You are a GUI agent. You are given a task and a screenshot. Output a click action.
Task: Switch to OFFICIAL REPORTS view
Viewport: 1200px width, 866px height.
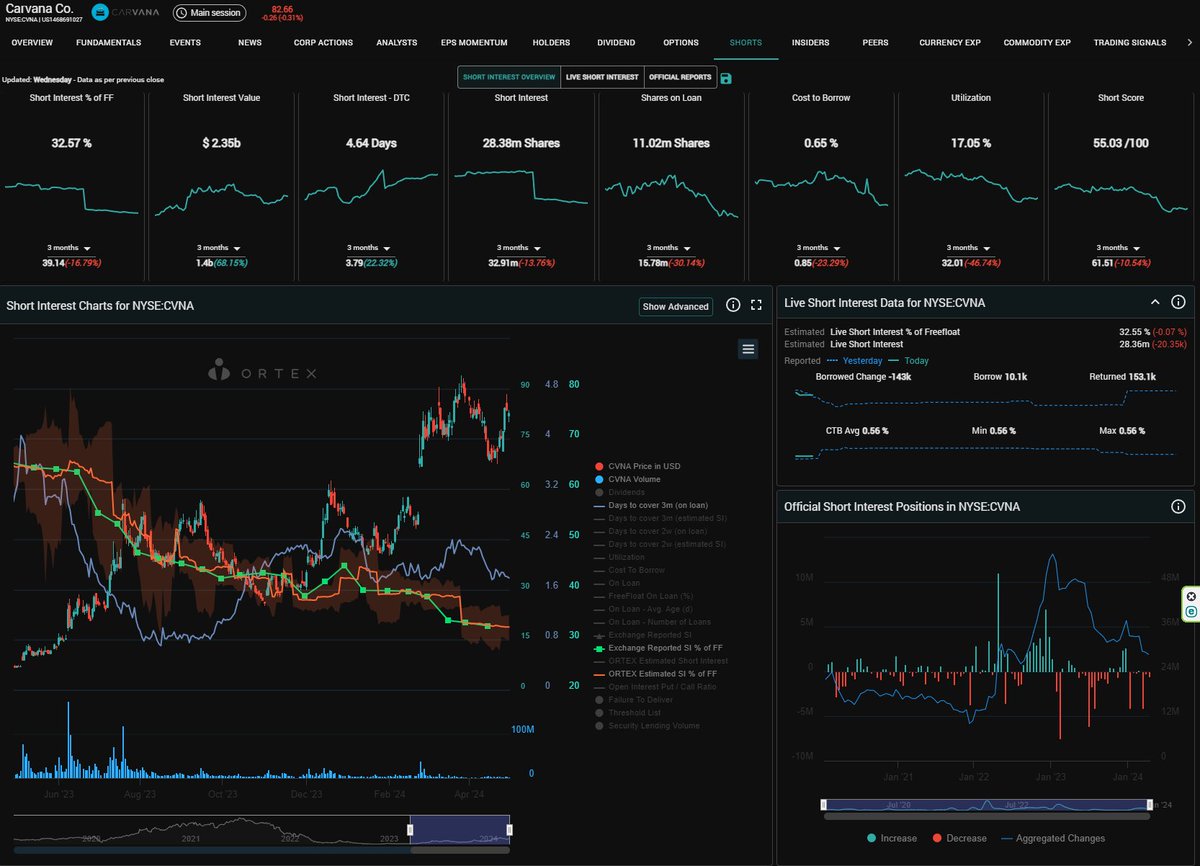pos(680,77)
